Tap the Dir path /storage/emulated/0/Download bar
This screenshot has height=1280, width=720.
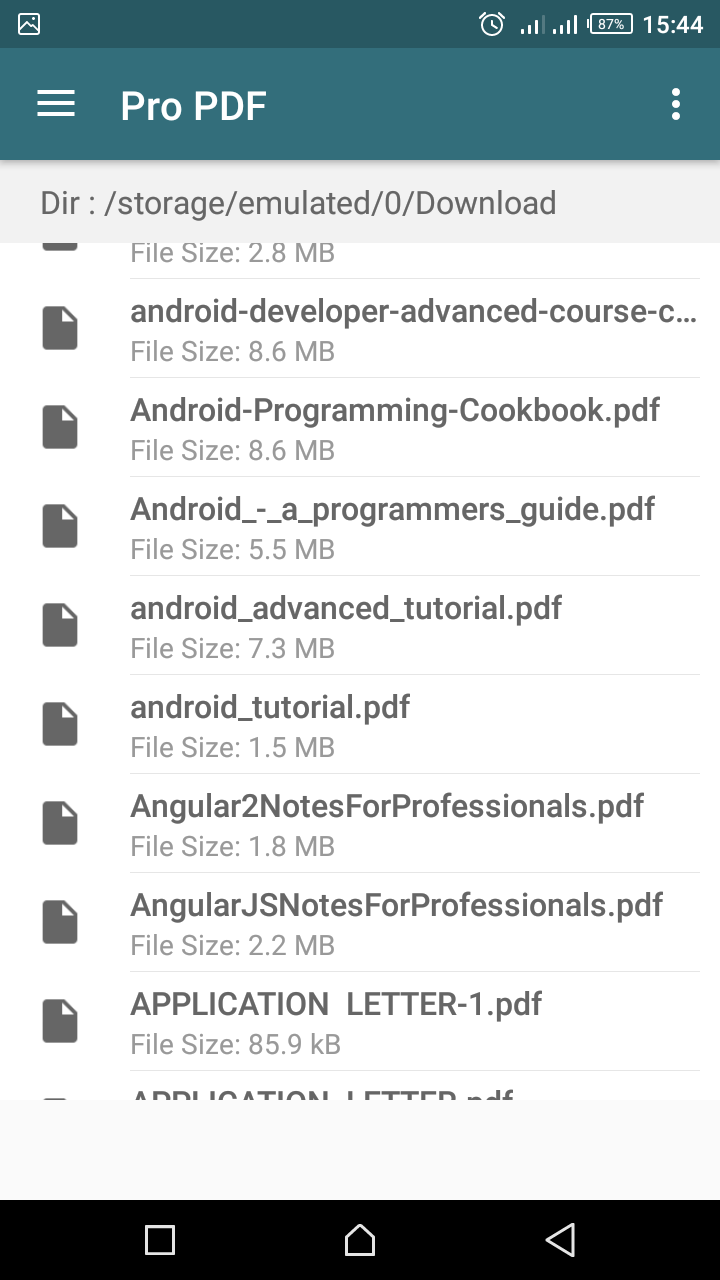298,203
